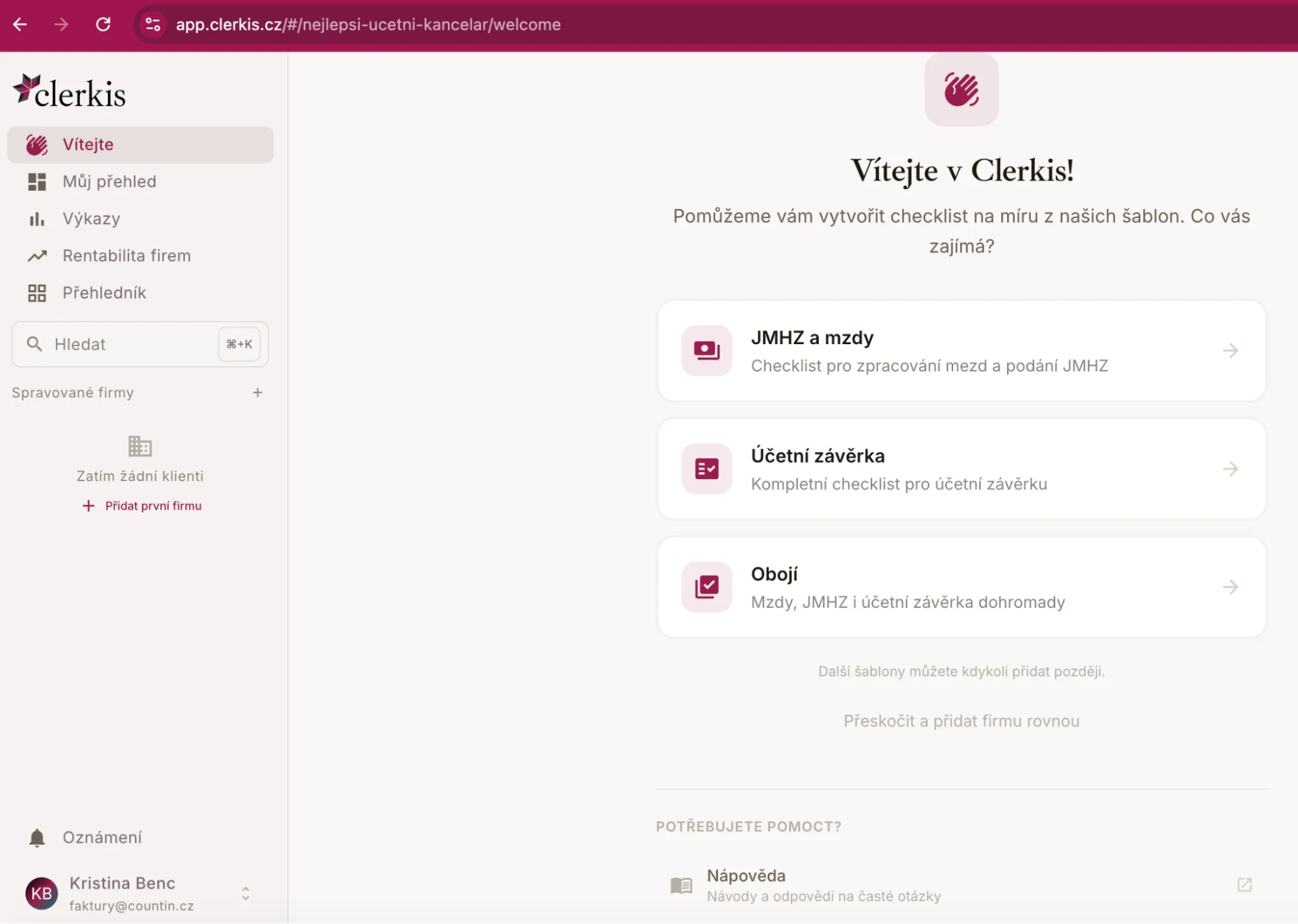Click the building icon above Zatím žádní klienti

(x=140, y=446)
